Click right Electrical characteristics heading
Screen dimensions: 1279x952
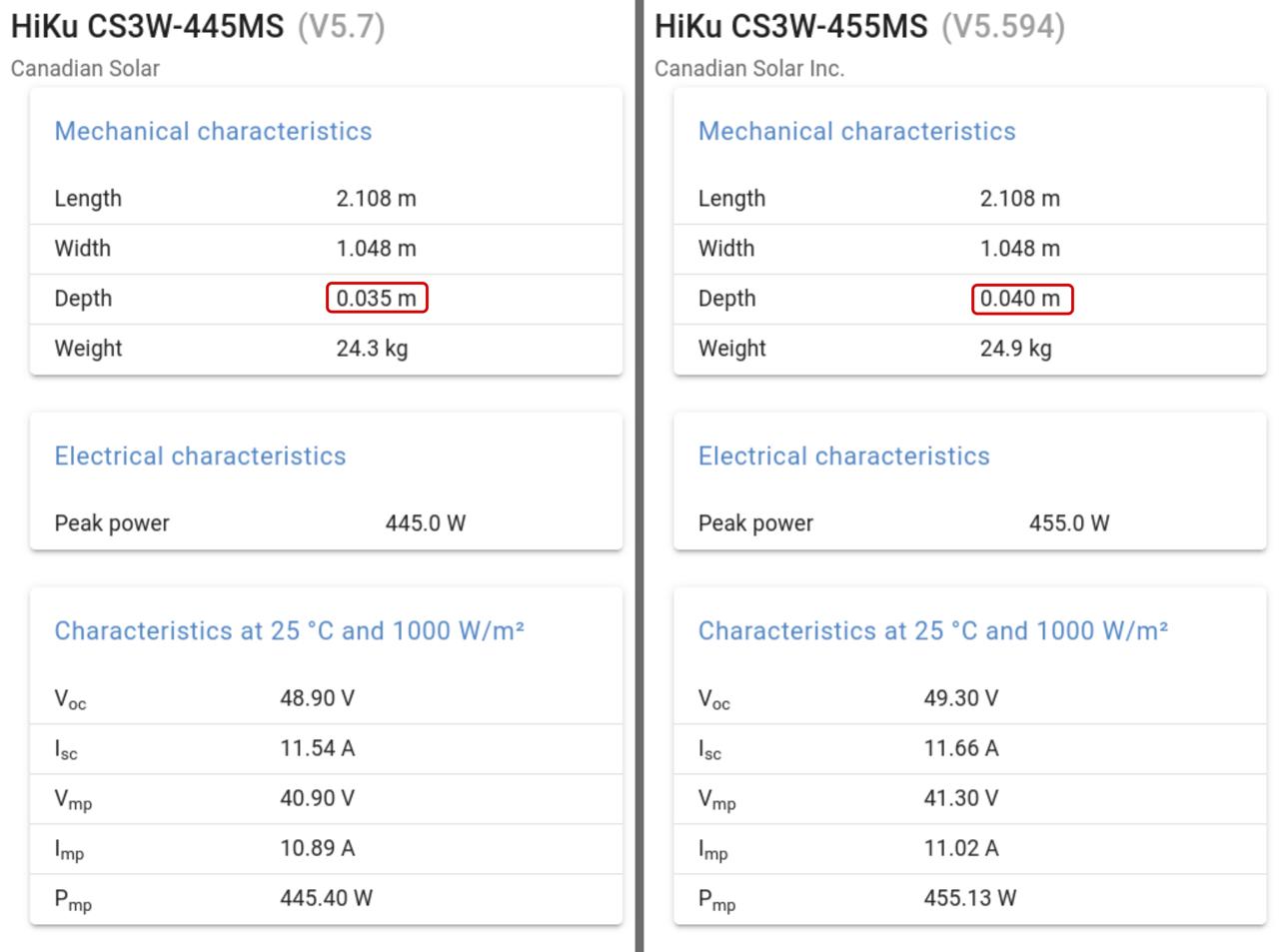click(x=843, y=457)
